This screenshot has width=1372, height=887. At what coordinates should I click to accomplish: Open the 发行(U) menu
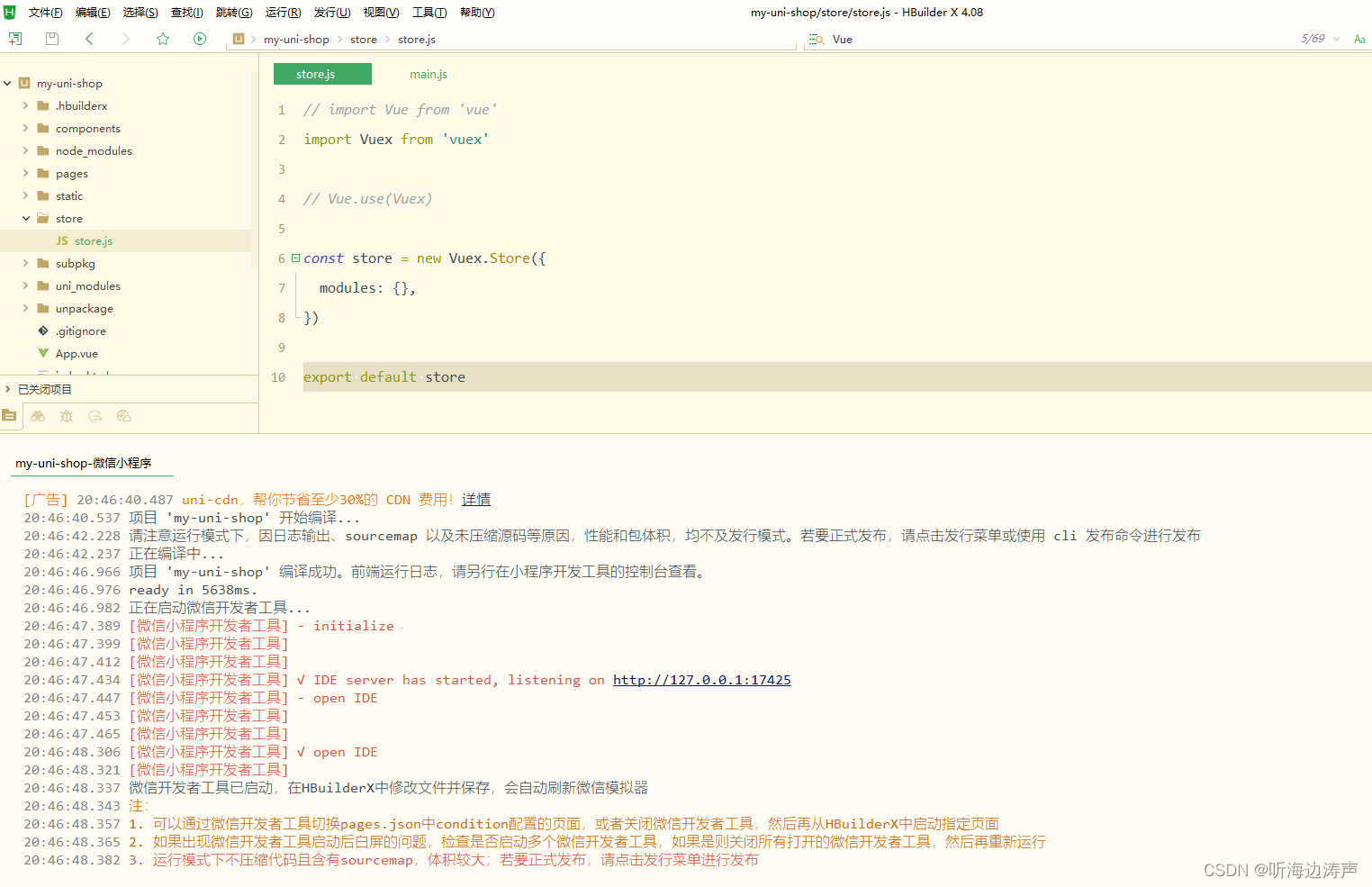(332, 13)
